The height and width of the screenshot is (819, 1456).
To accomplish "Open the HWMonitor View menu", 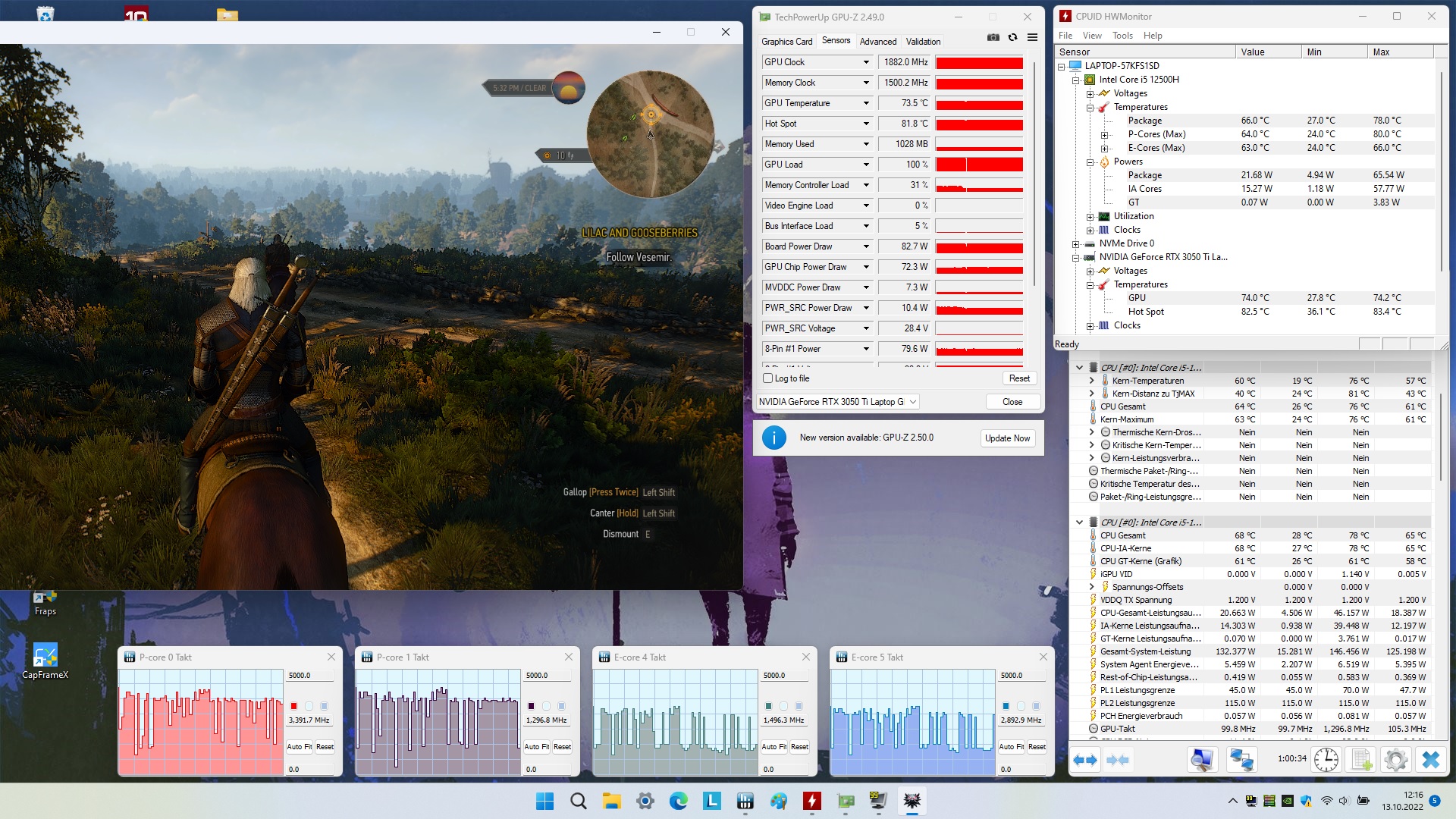I will tap(1092, 36).
